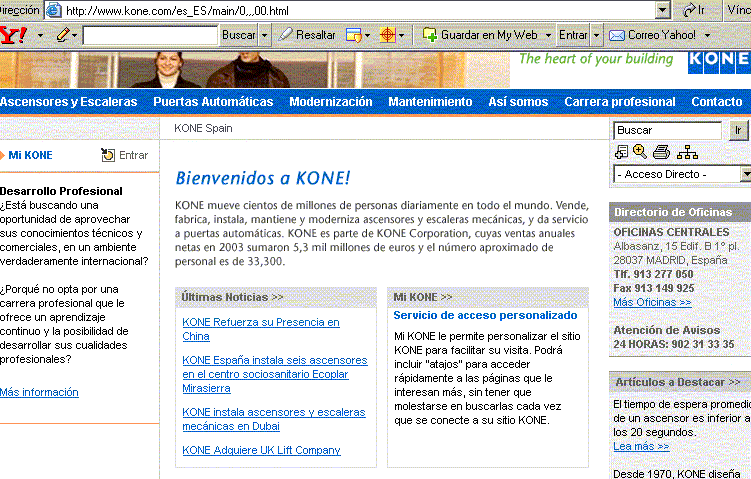751x479 pixels.
Task: Expand the address bar history dropdown
Action: [x=662, y=10]
